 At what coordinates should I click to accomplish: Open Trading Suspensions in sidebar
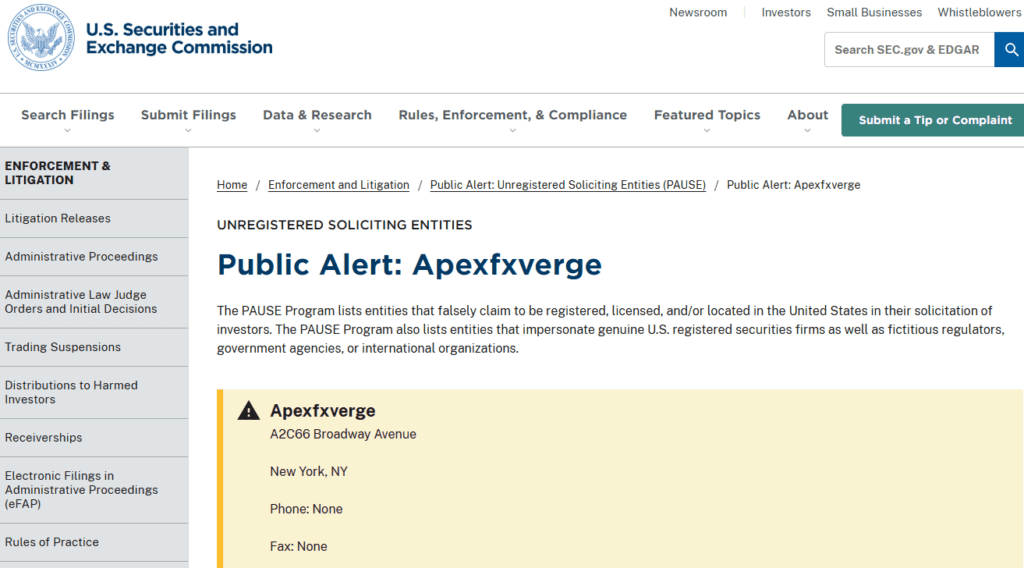pos(63,347)
